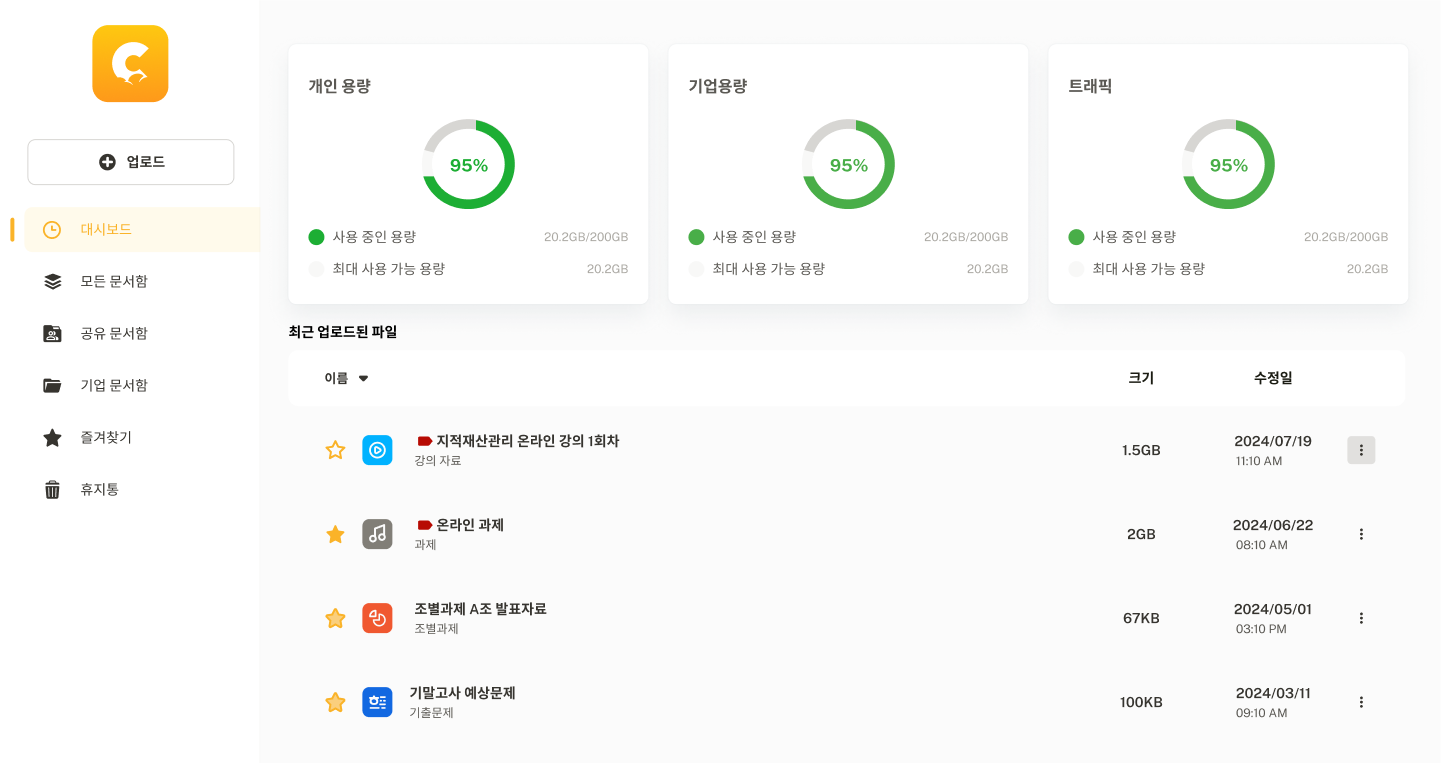Toggle favorite star for 지적재산관리 온라인 강의 1회차

(x=336, y=451)
